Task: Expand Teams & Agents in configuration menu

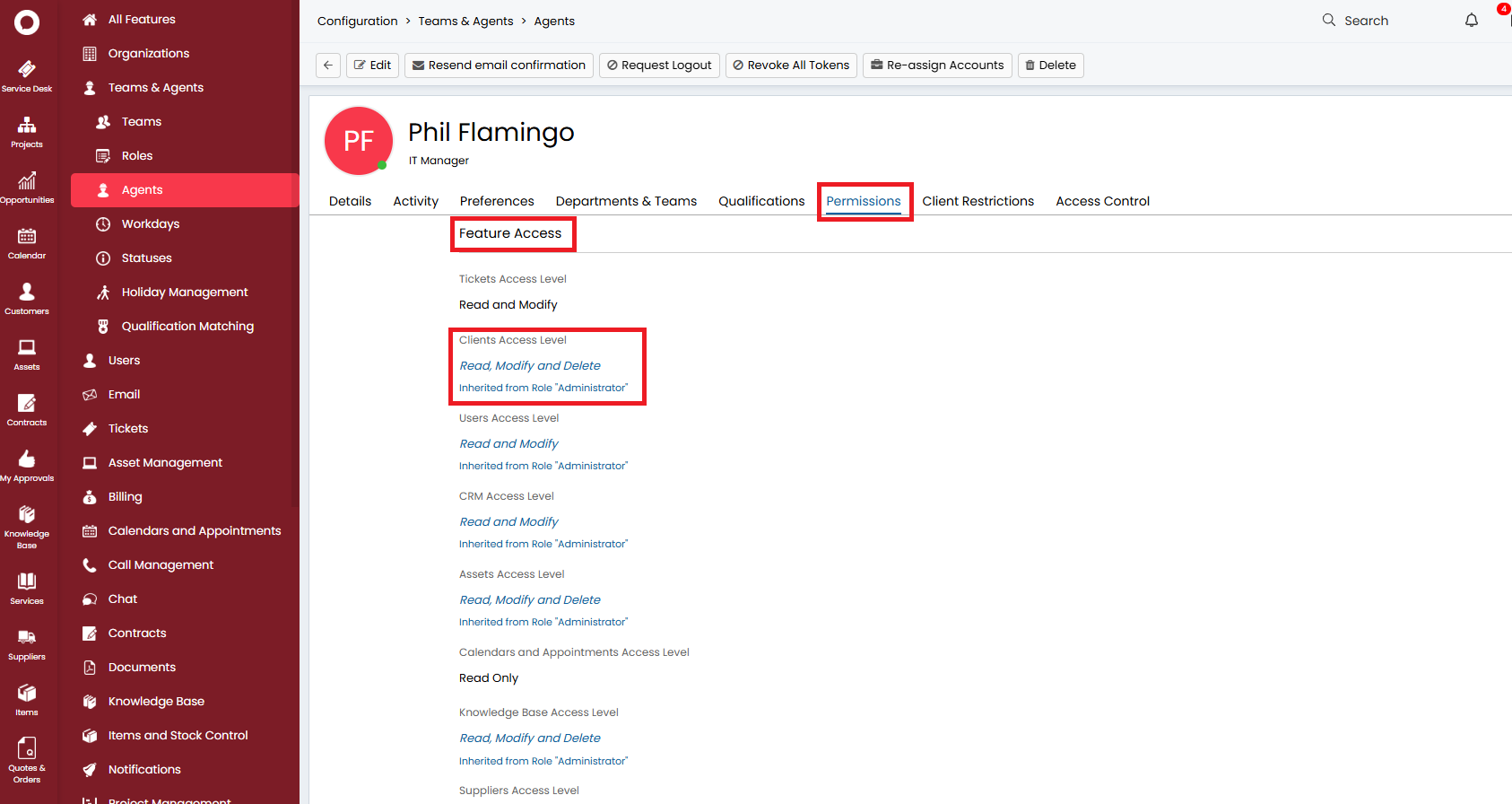Action: click(x=156, y=88)
